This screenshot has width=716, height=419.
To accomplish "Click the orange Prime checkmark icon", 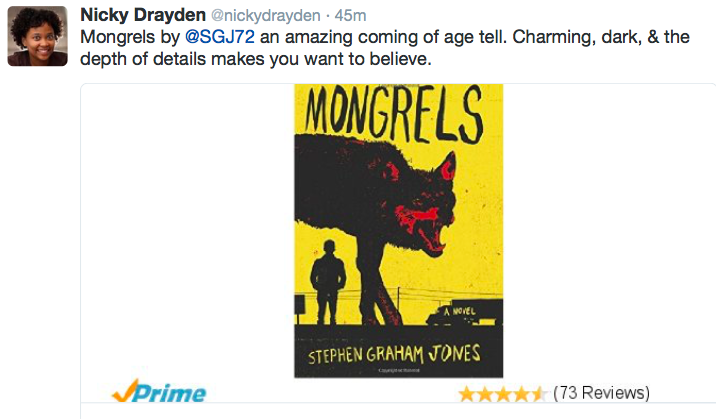I will pos(123,391).
